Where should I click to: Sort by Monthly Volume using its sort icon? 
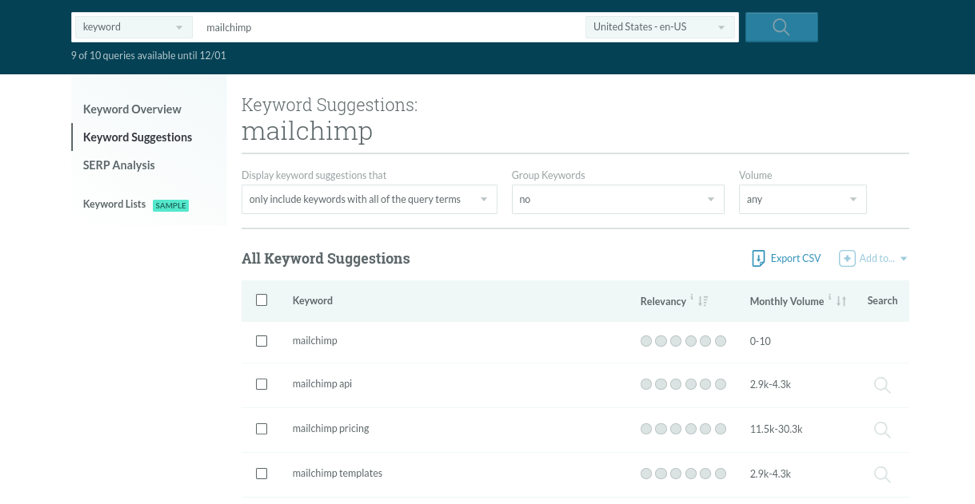click(841, 301)
